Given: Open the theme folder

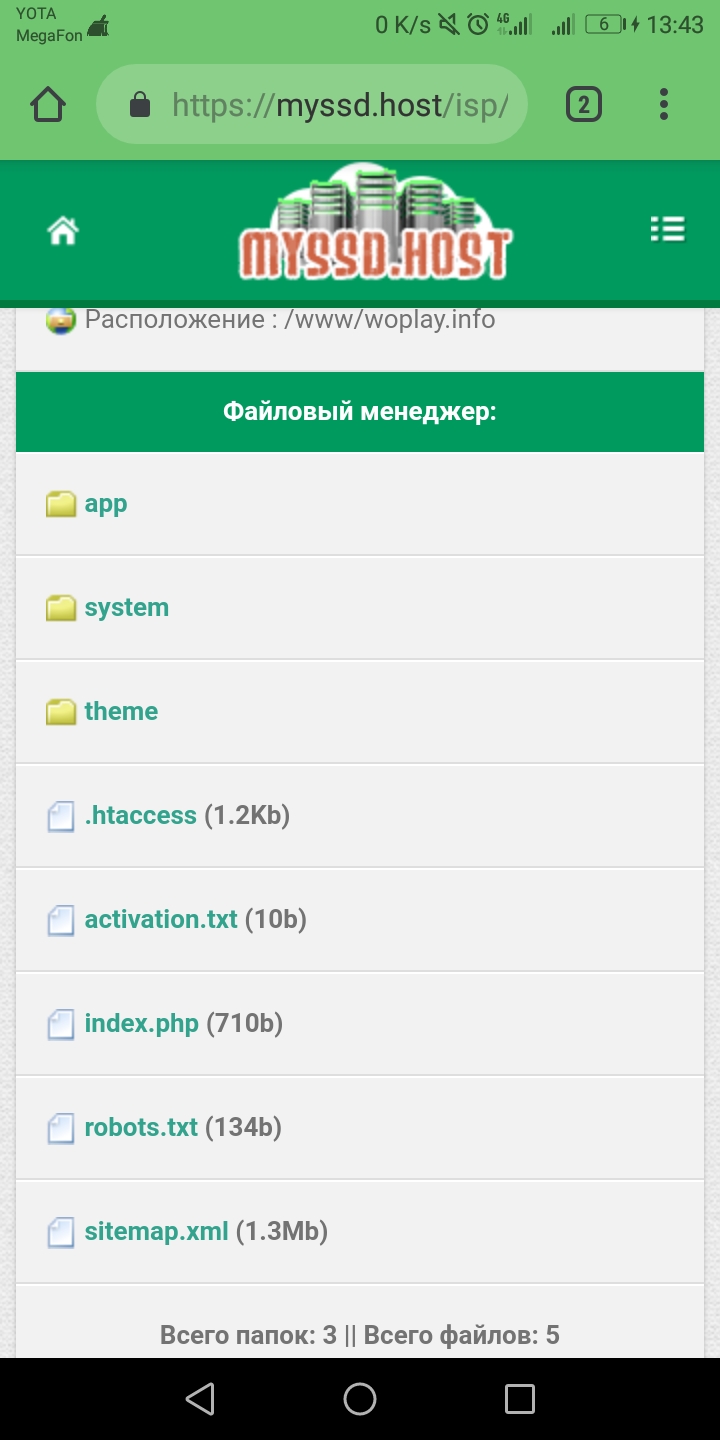Looking at the screenshot, I should point(121,712).
